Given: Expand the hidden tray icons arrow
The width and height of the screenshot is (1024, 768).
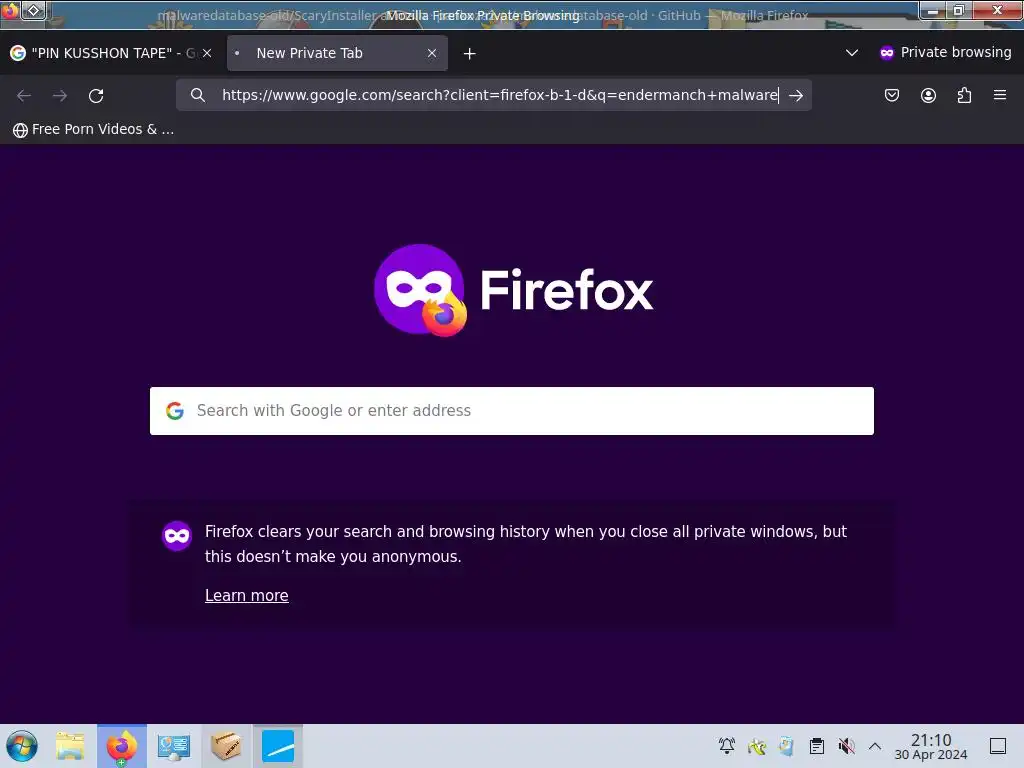Looking at the screenshot, I should [x=875, y=746].
